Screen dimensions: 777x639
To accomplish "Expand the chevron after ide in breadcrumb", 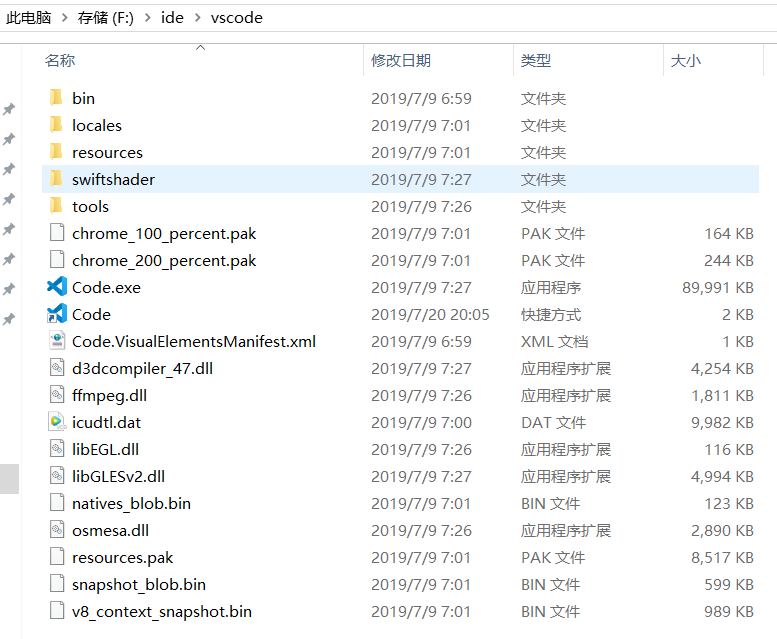I will pos(198,18).
